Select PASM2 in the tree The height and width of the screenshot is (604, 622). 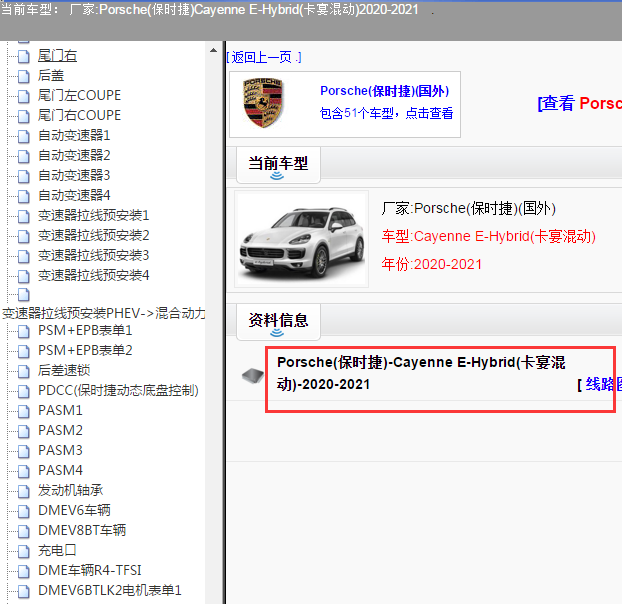[60, 430]
